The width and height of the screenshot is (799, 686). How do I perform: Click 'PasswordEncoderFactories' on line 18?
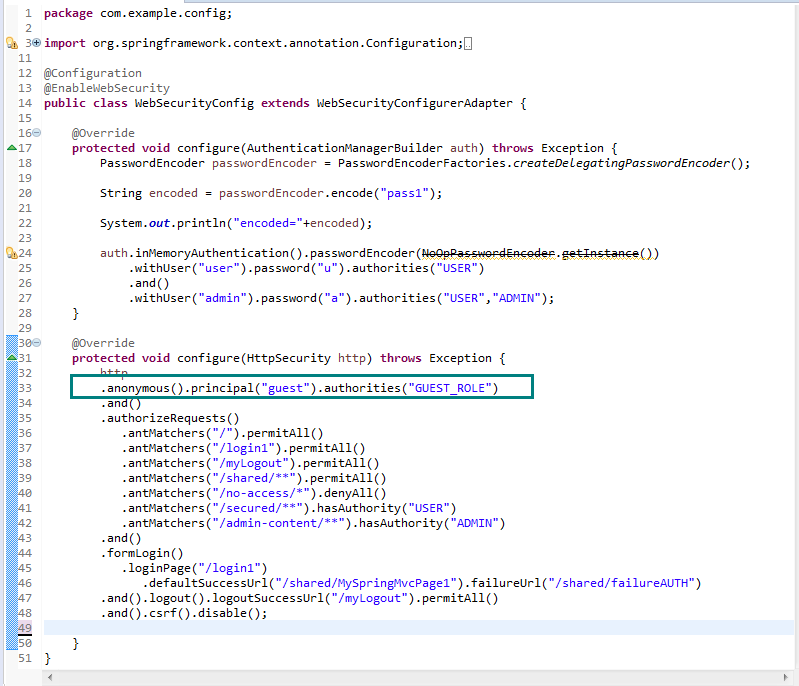point(421,163)
